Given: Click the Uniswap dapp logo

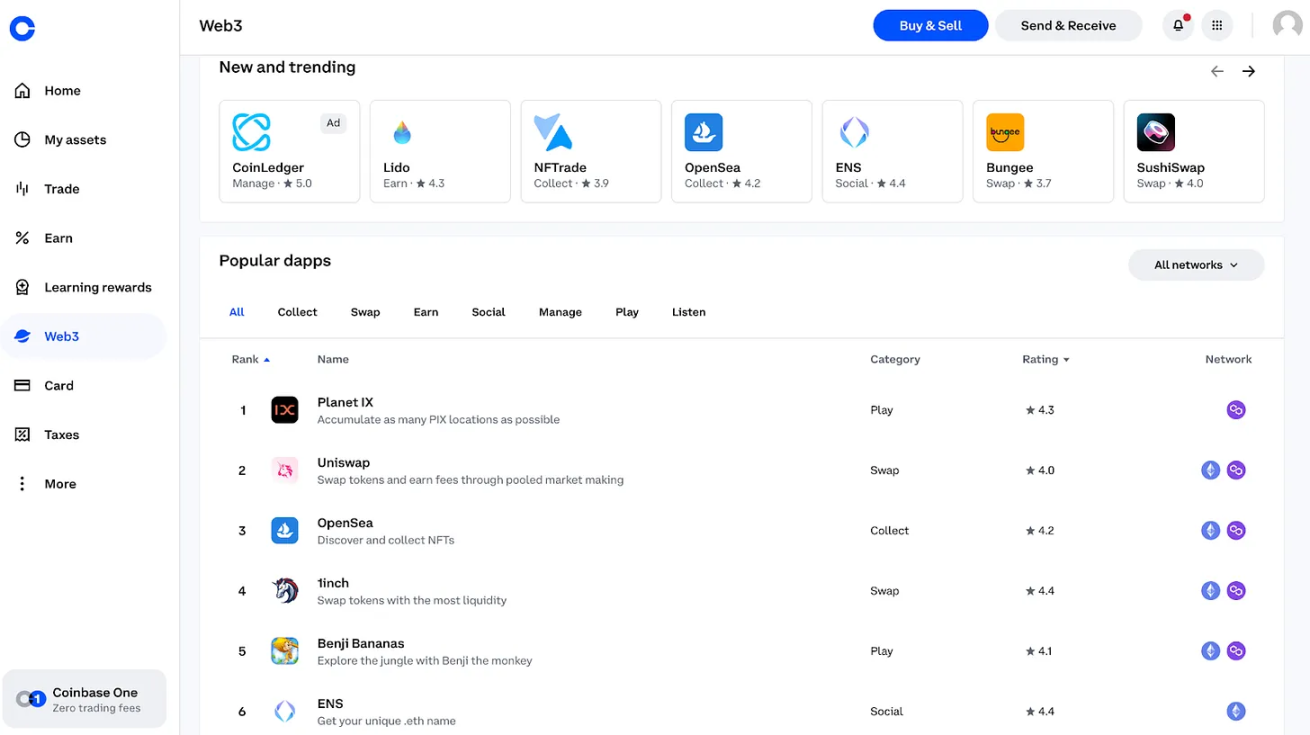Looking at the screenshot, I should 285,470.
